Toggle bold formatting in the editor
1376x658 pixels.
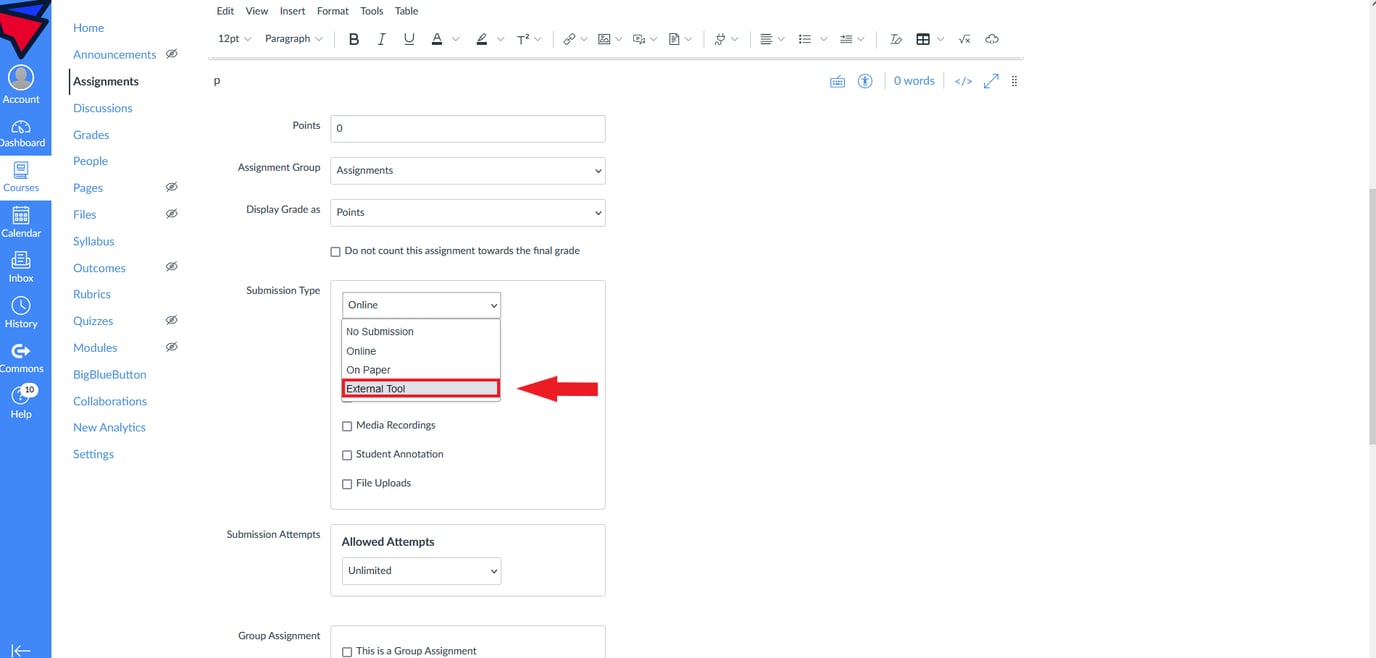[x=353, y=38]
